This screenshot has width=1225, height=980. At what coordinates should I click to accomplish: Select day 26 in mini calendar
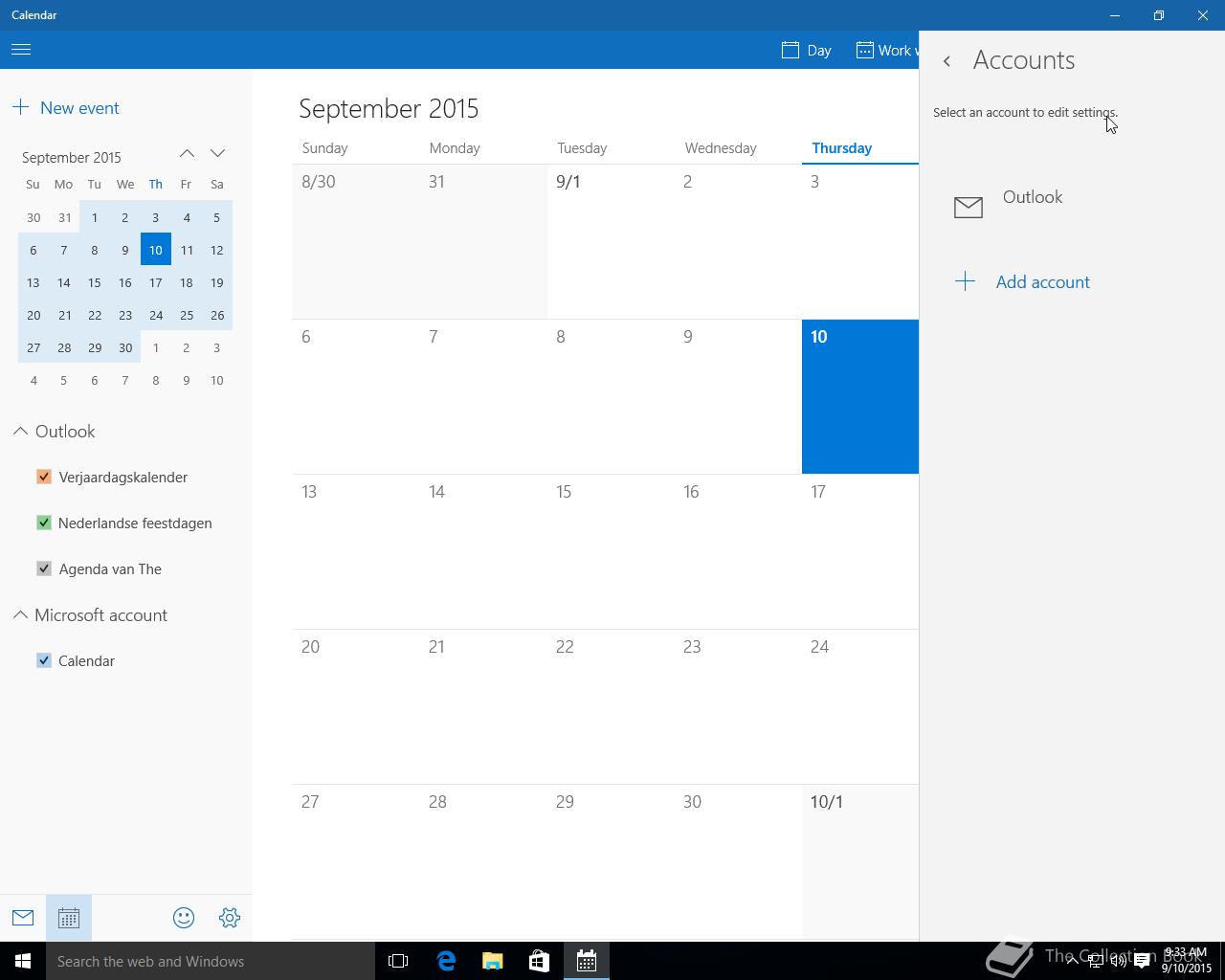217,315
